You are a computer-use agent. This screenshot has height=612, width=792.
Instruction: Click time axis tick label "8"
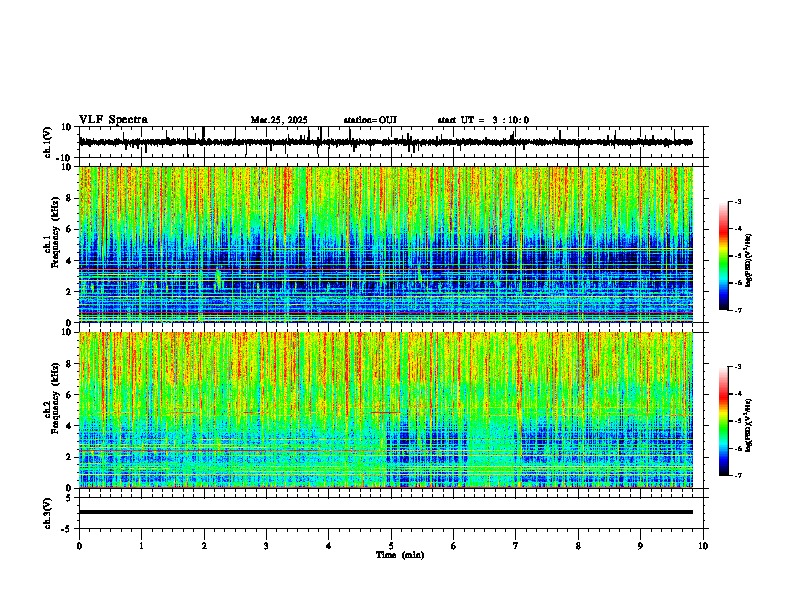point(578,546)
